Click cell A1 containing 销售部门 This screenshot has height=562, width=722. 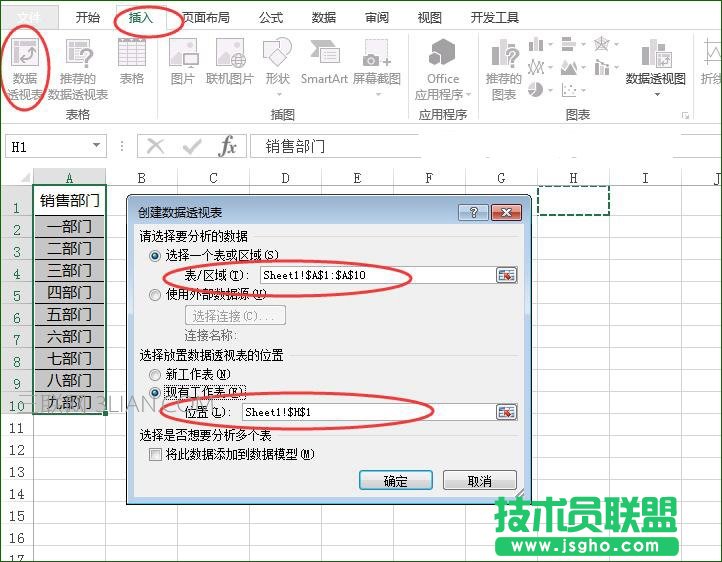pos(70,201)
